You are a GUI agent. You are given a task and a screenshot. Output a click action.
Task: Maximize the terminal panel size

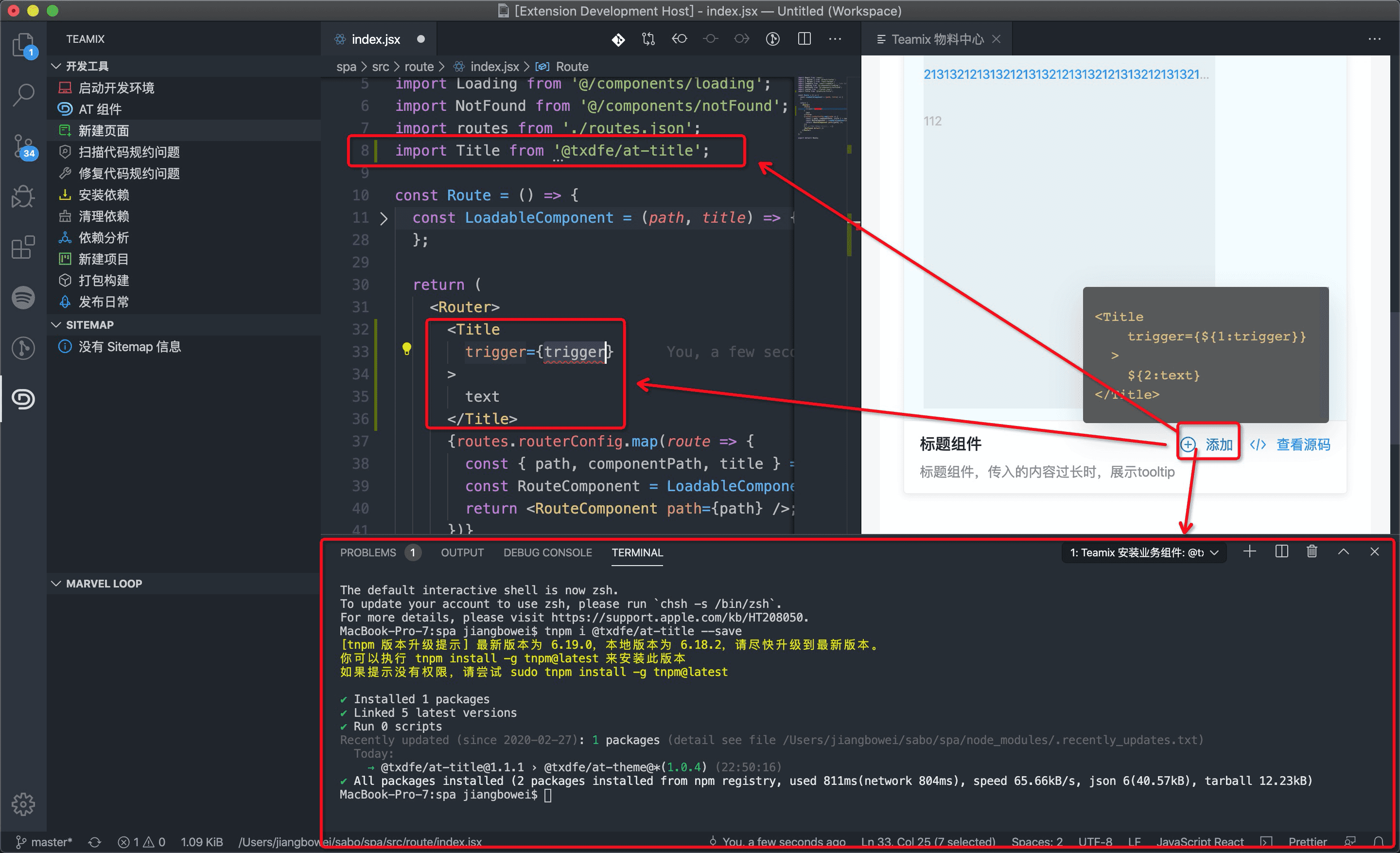click(1344, 552)
